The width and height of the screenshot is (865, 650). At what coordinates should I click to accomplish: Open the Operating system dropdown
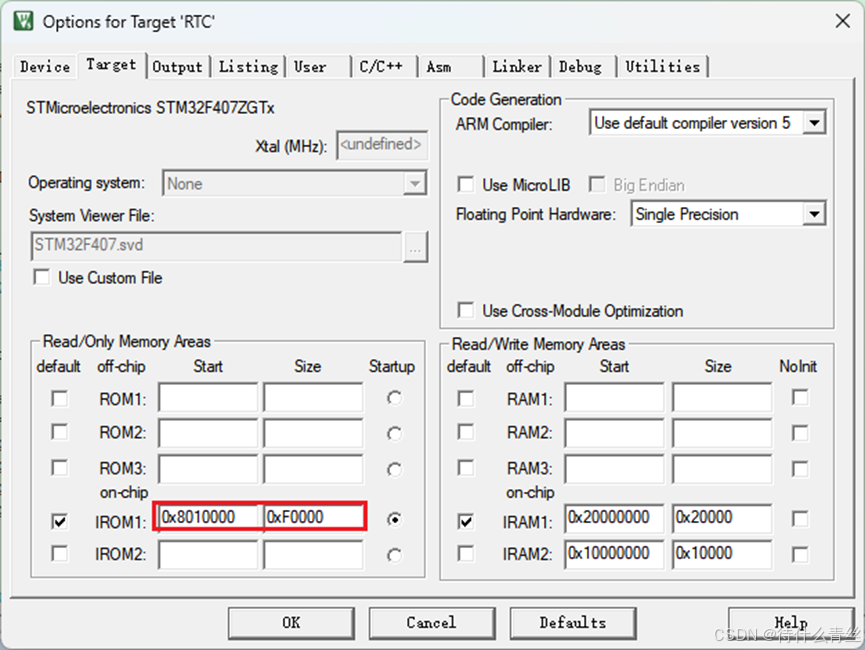pos(415,183)
